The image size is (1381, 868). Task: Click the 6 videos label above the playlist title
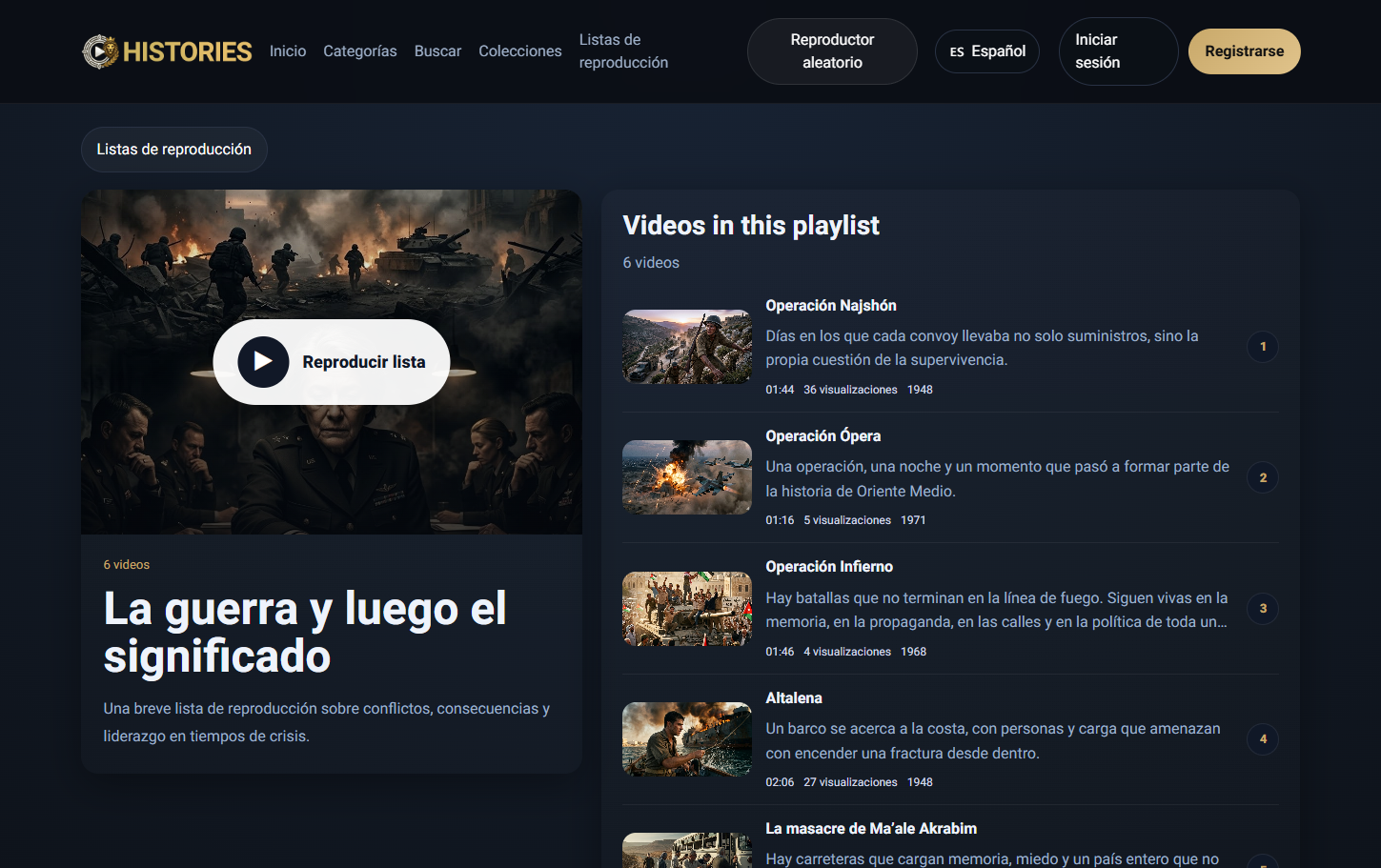pos(127,565)
